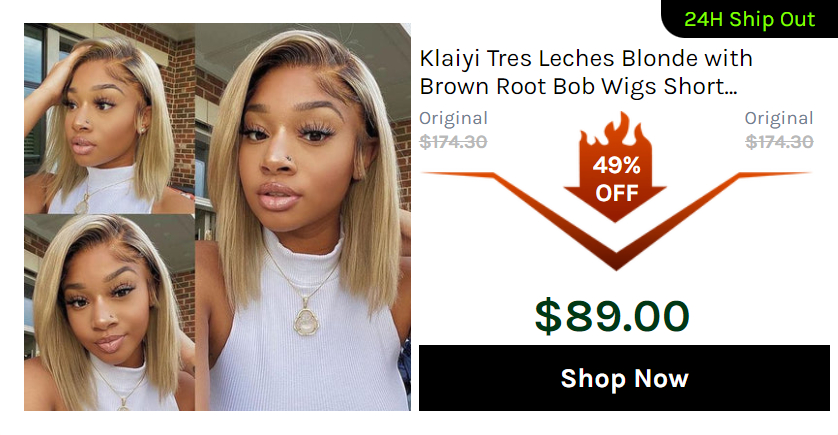Click the right Original label
The width and height of the screenshot is (838, 435).
(x=779, y=118)
